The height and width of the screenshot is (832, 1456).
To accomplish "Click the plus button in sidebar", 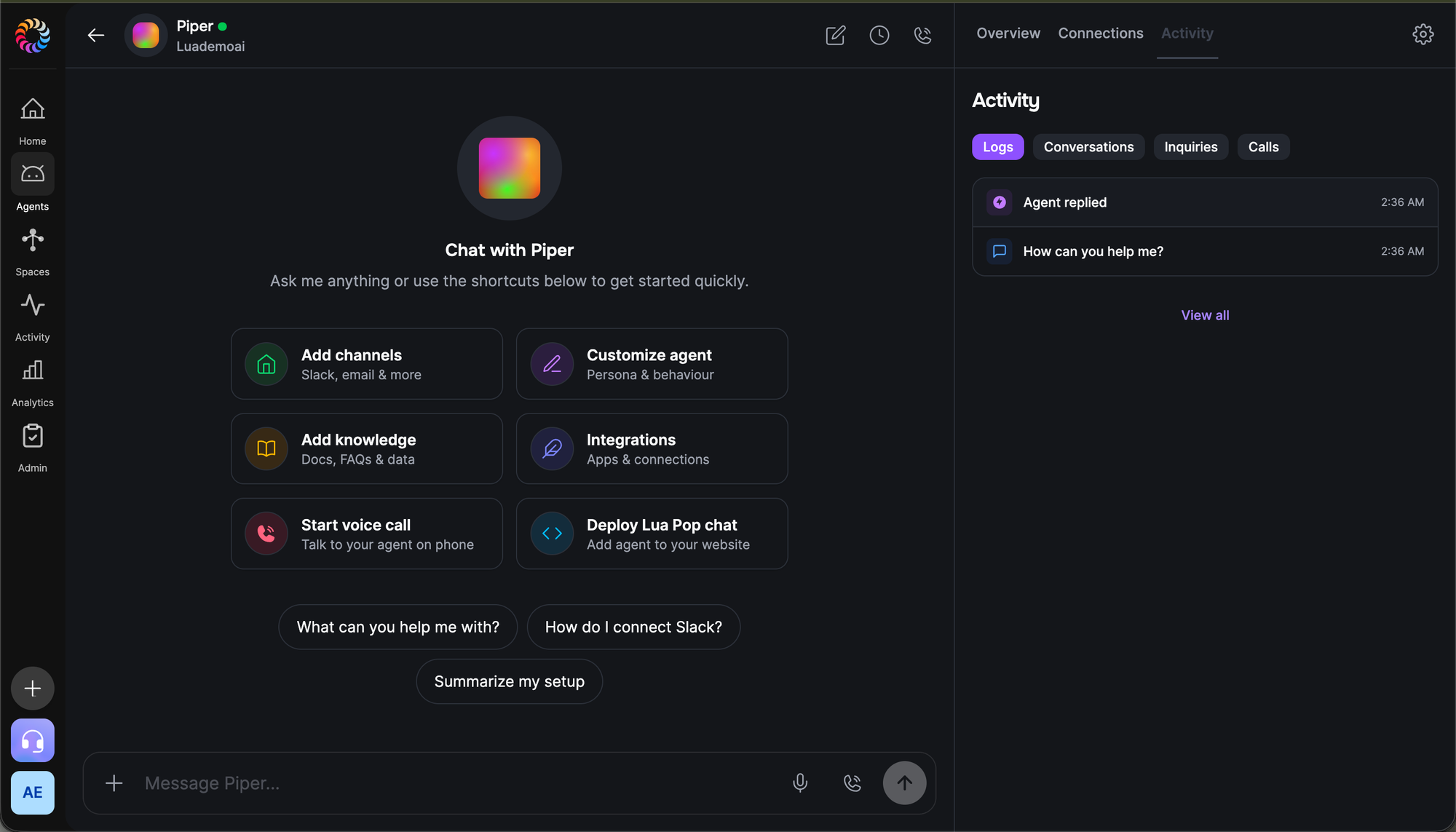I will point(33,688).
